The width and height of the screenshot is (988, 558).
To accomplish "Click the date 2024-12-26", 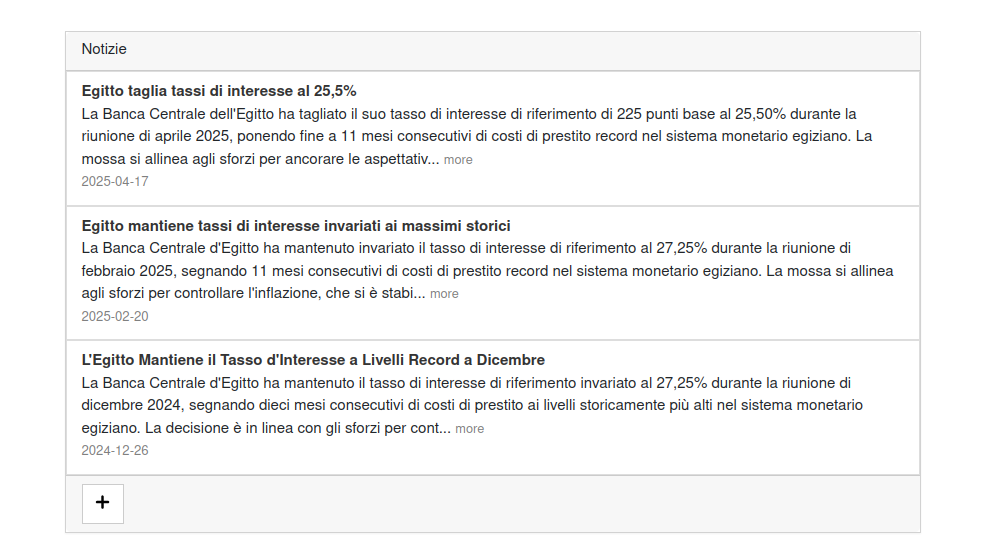I will [115, 450].
